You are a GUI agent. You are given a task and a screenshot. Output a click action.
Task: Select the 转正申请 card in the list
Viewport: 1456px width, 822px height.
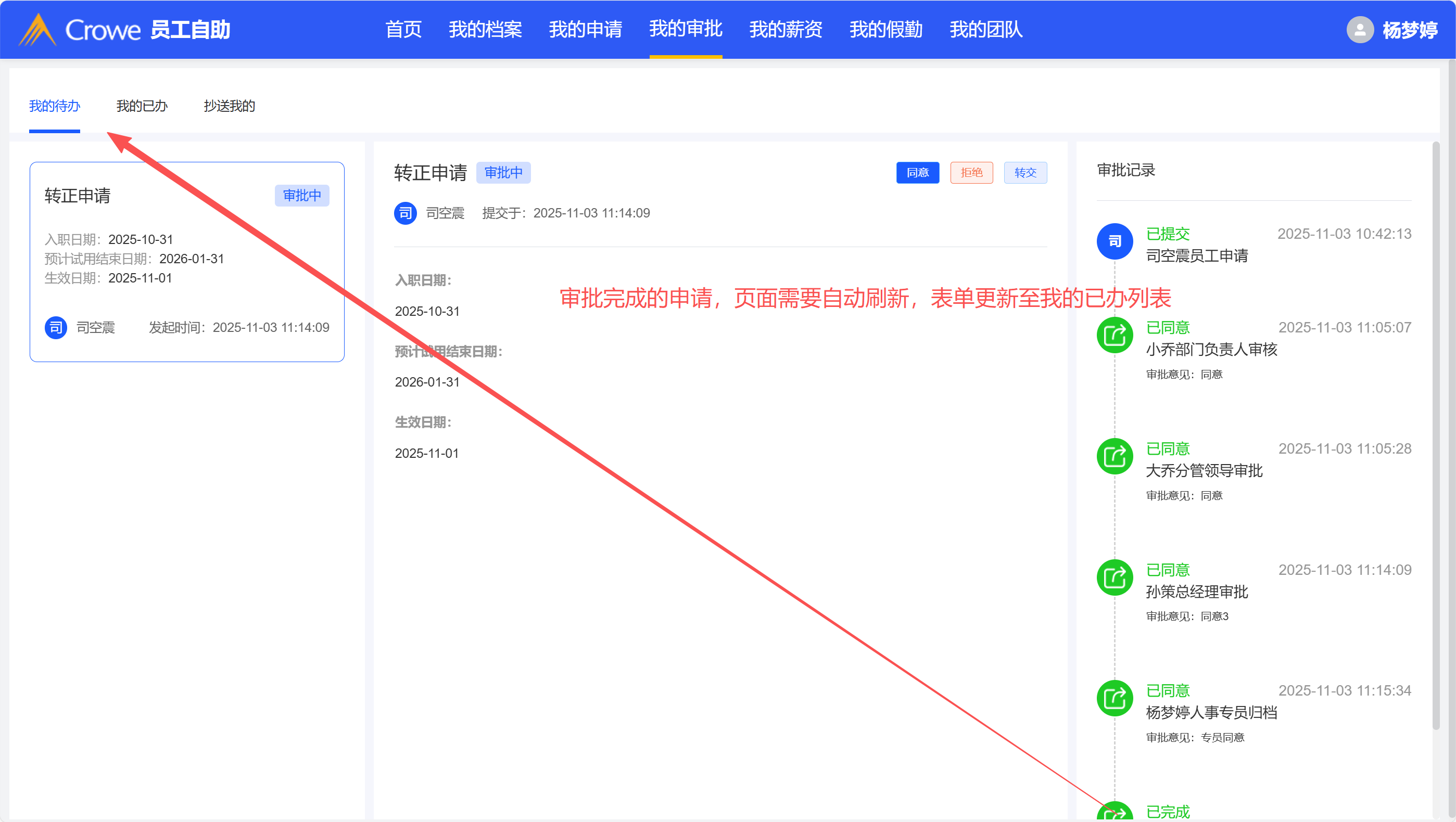point(186,262)
